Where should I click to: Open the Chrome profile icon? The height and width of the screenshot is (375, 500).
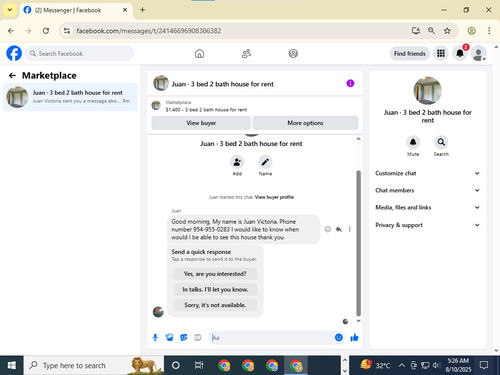coord(471,31)
